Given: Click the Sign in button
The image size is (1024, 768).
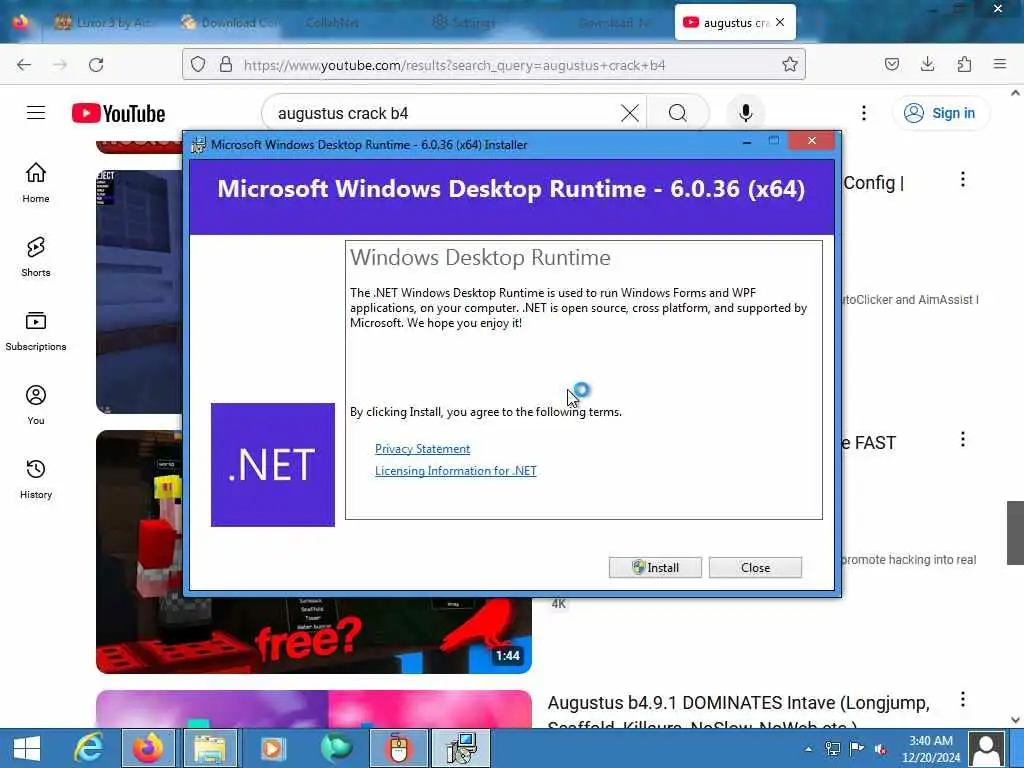Looking at the screenshot, I should pyautogui.click(x=940, y=113).
